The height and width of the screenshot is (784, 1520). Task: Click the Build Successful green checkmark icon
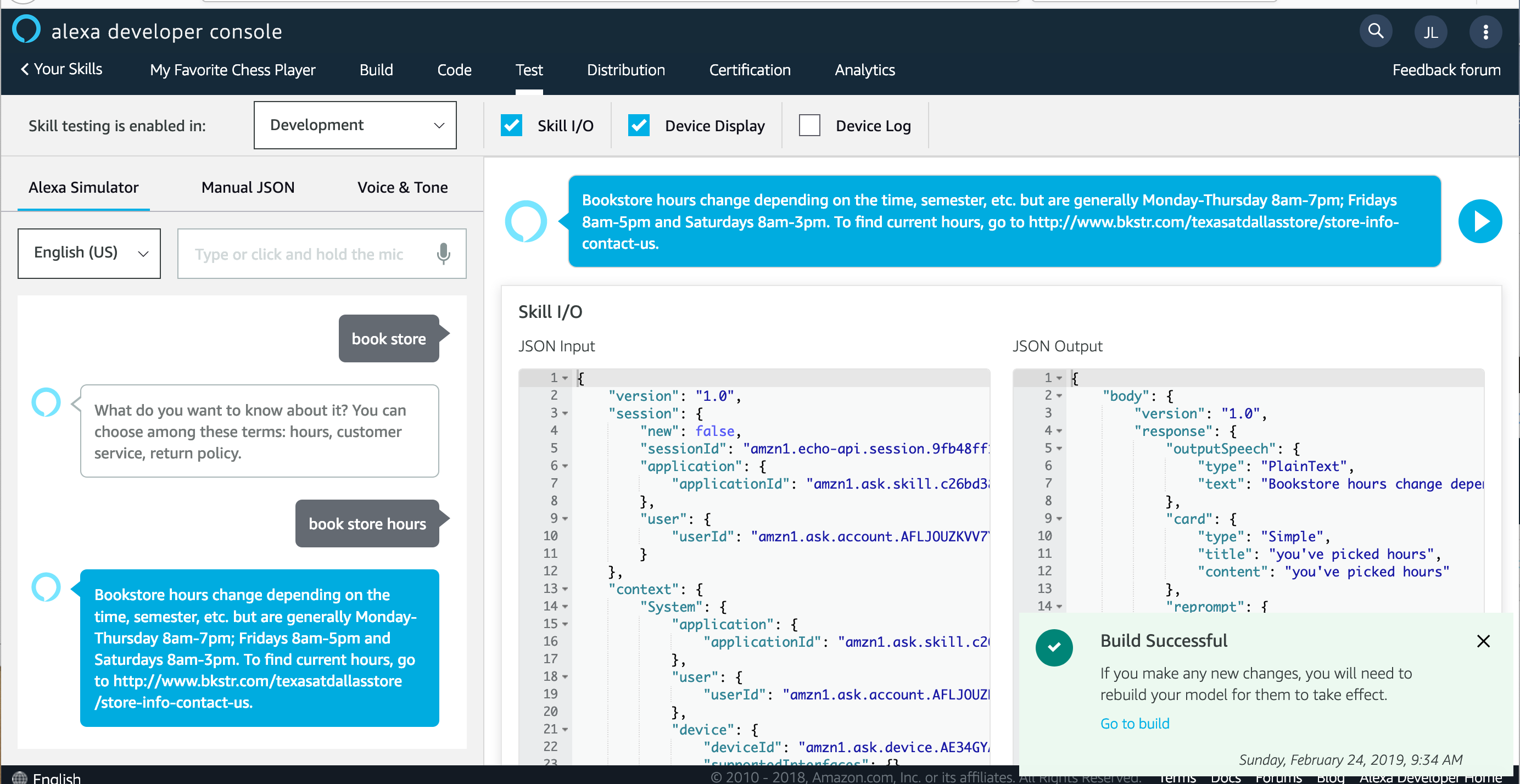point(1054,647)
